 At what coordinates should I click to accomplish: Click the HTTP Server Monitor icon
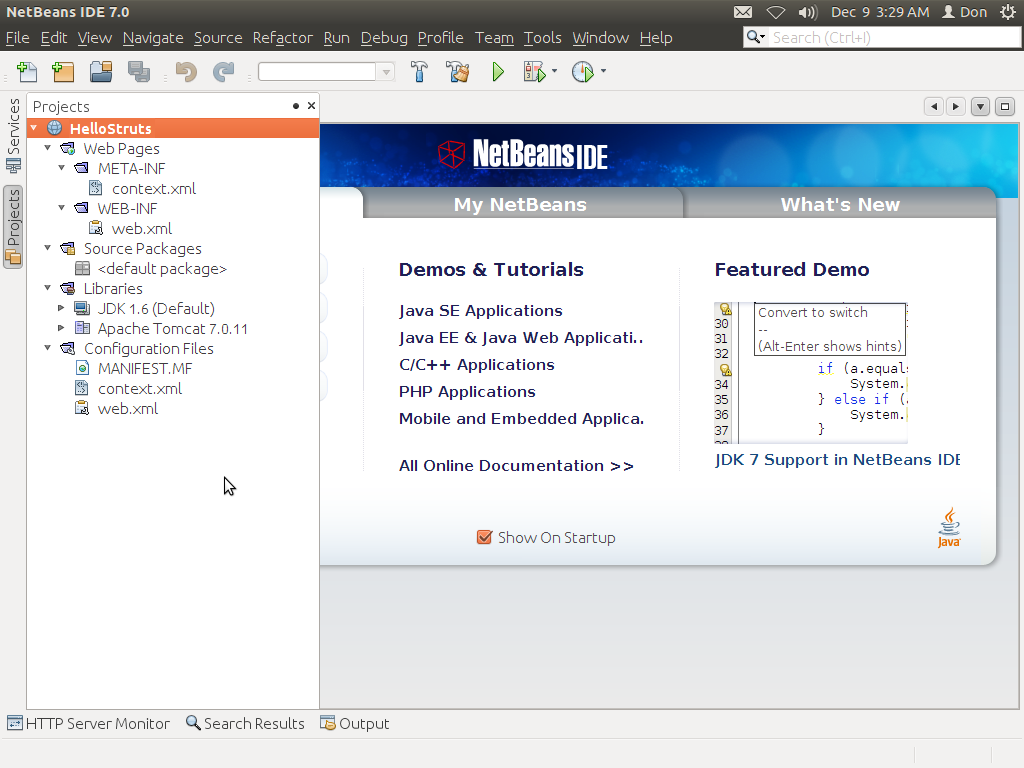tap(14, 723)
